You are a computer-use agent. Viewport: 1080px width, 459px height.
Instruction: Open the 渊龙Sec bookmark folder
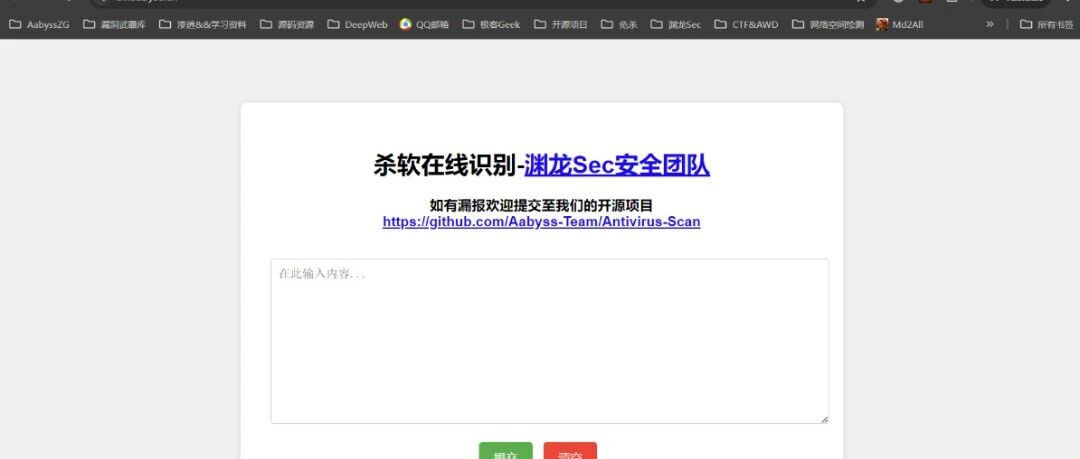click(676, 24)
